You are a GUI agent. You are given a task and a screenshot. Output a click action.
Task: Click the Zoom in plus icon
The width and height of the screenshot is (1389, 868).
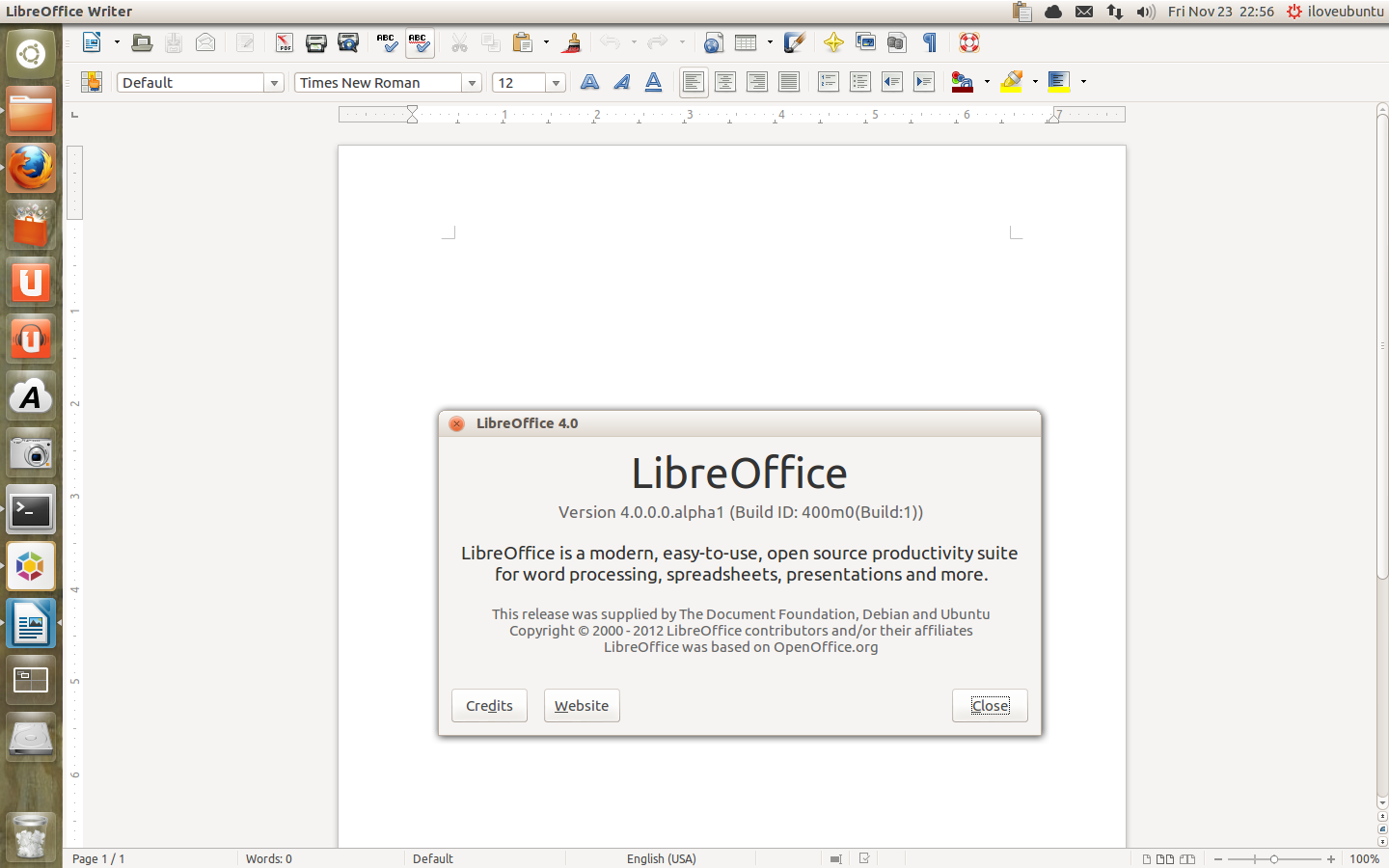(x=1331, y=858)
